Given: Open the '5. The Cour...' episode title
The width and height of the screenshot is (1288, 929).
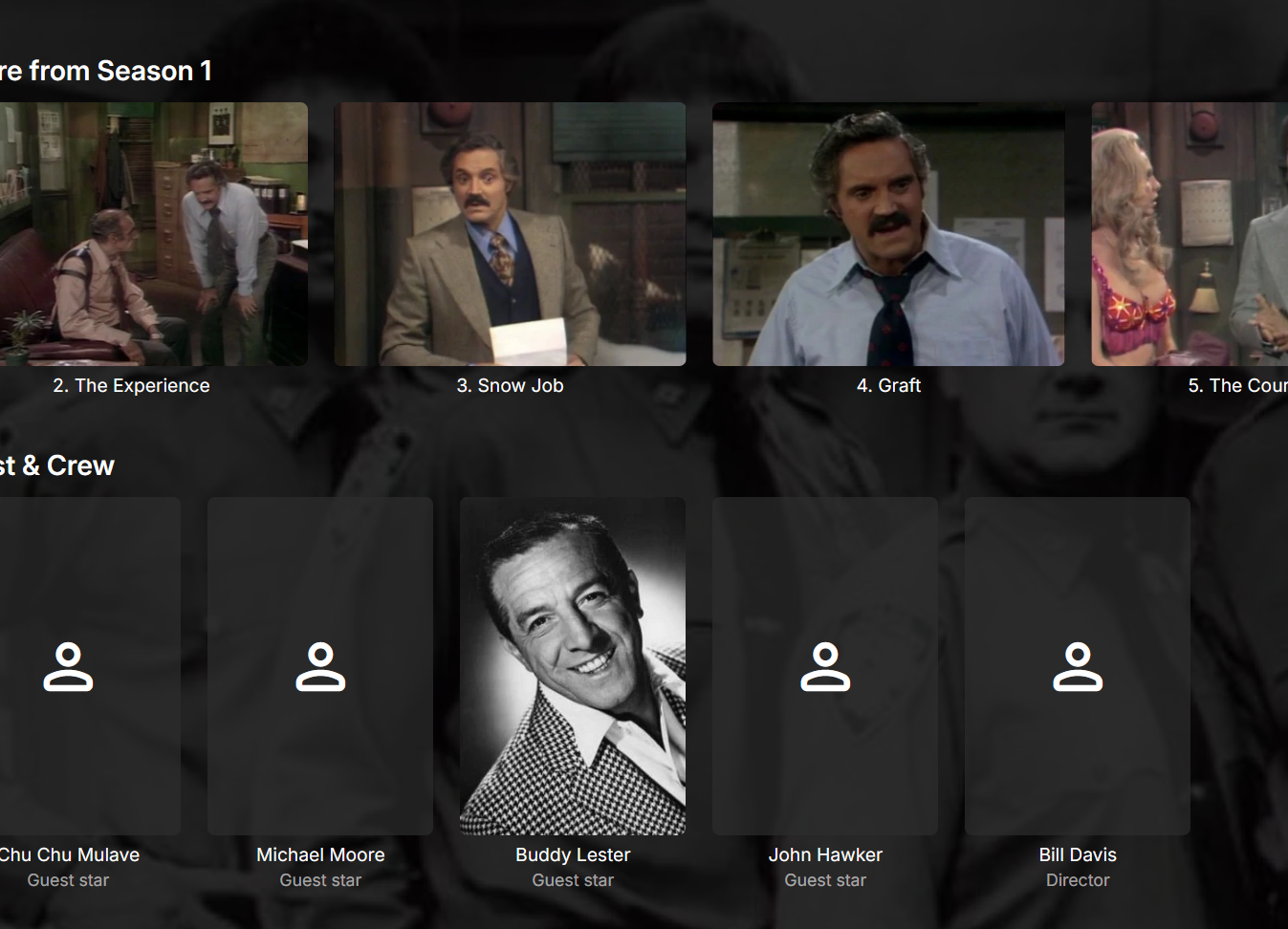Looking at the screenshot, I should click(1237, 385).
